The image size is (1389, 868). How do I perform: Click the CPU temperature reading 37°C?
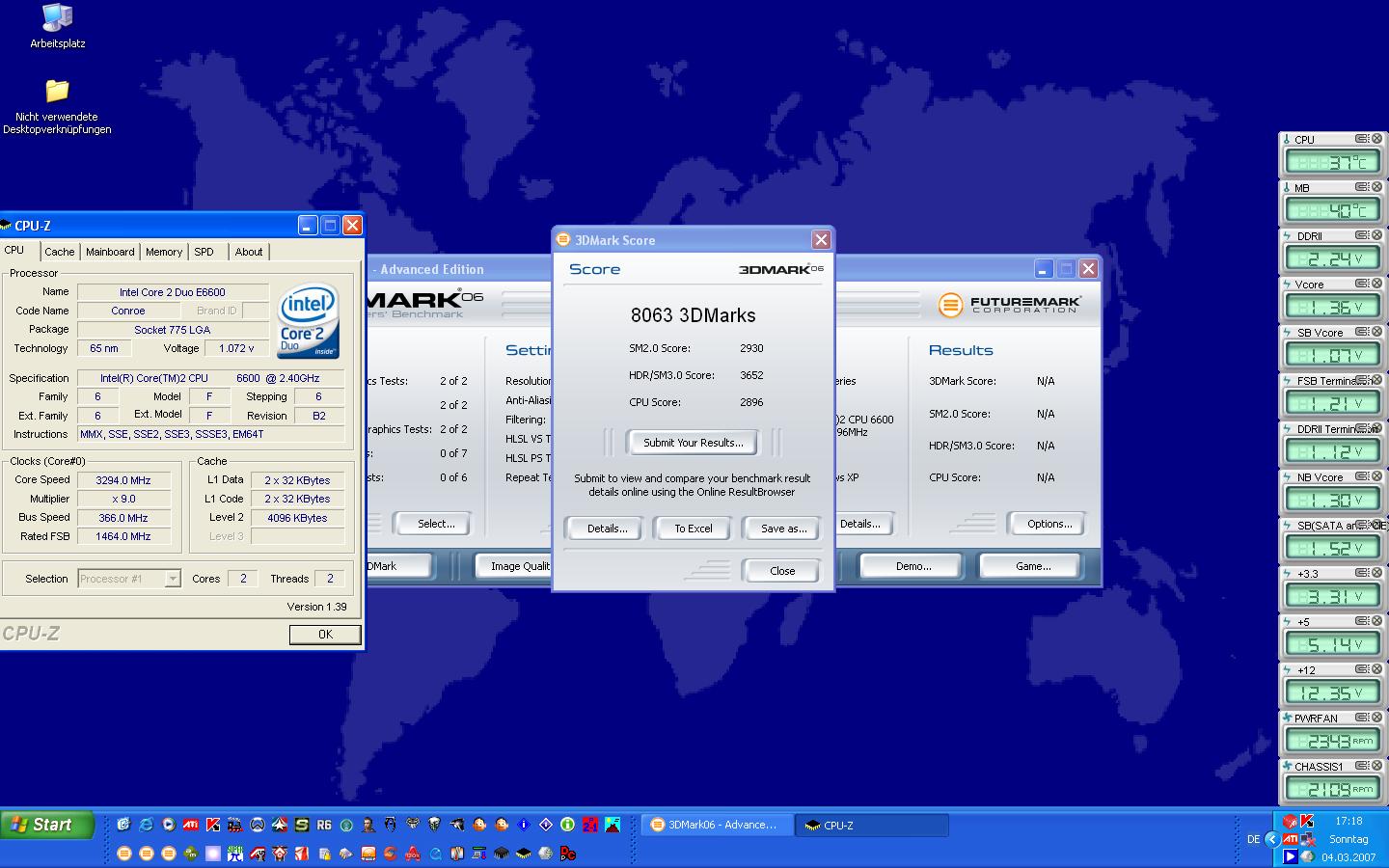1332,162
